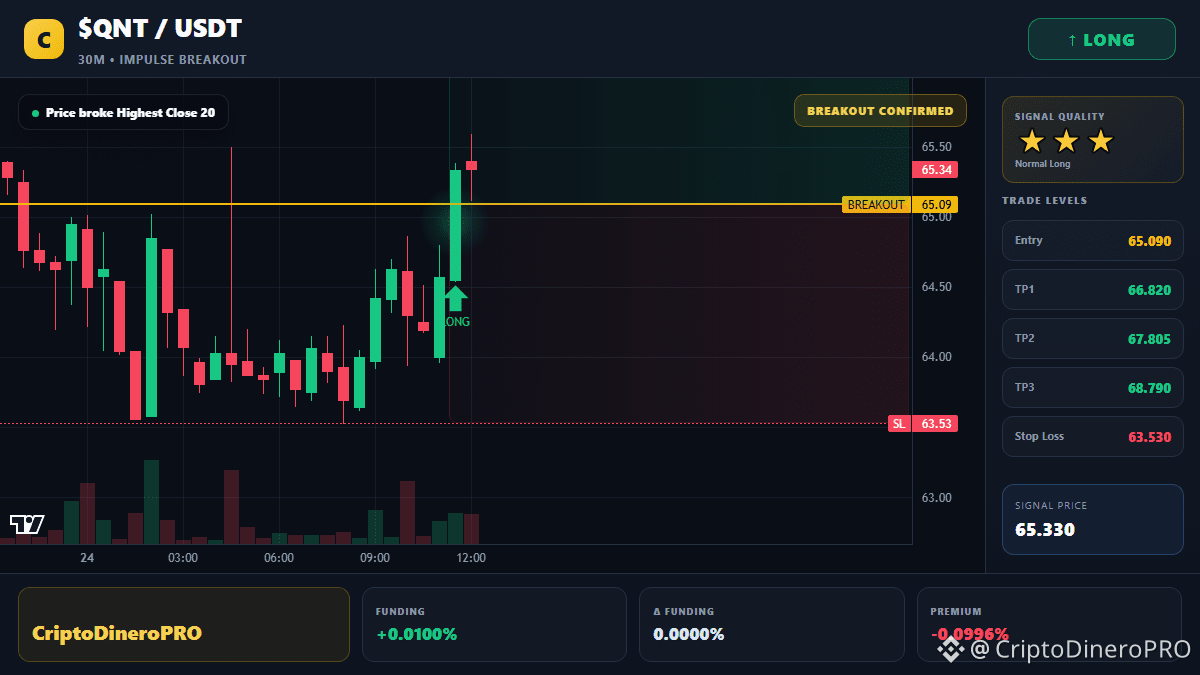Click the BREAKOUT CONFIRMED badge
1200x675 pixels.
(x=880, y=111)
